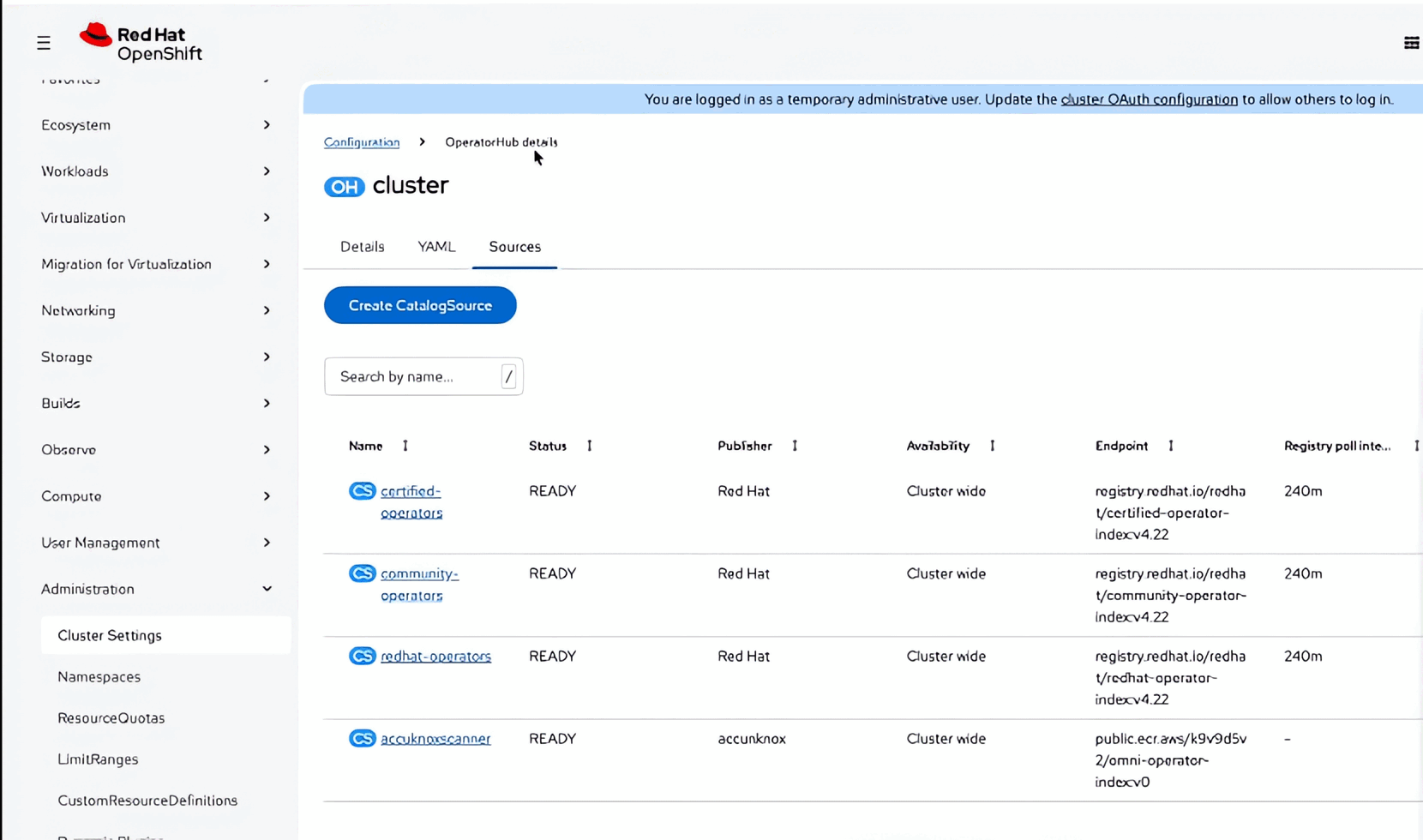Expand the Observe navigation section
Image resolution: width=1423 pixels, height=840 pixels.
click(x=156, y=449)
